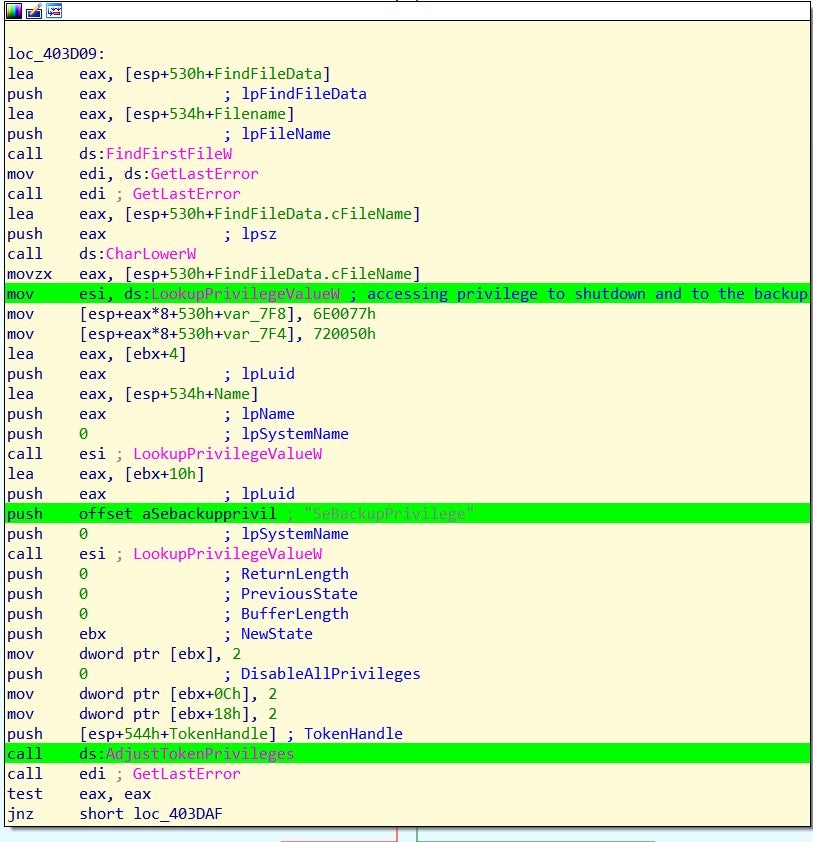
Task: Click "dword ptr [ebx], 2" instruction
Action: (x=160, y=654)
